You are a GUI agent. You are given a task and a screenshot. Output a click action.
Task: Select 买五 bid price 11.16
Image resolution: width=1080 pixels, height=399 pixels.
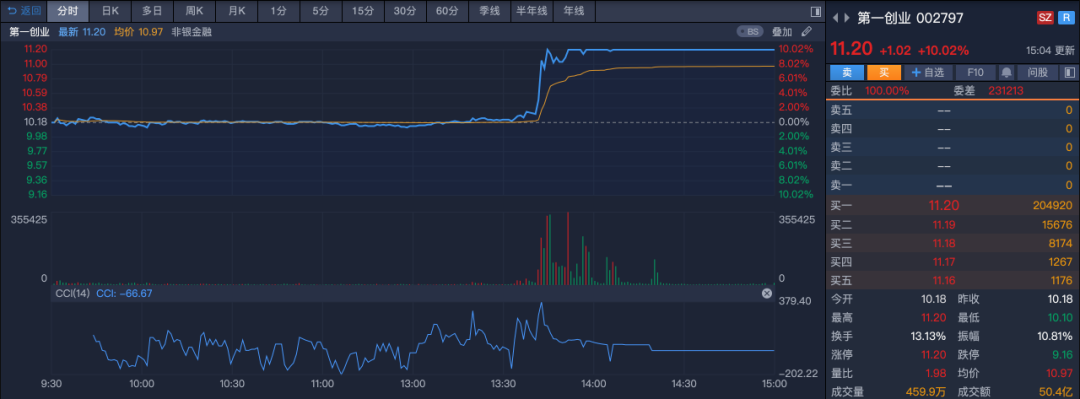[944, 280]
